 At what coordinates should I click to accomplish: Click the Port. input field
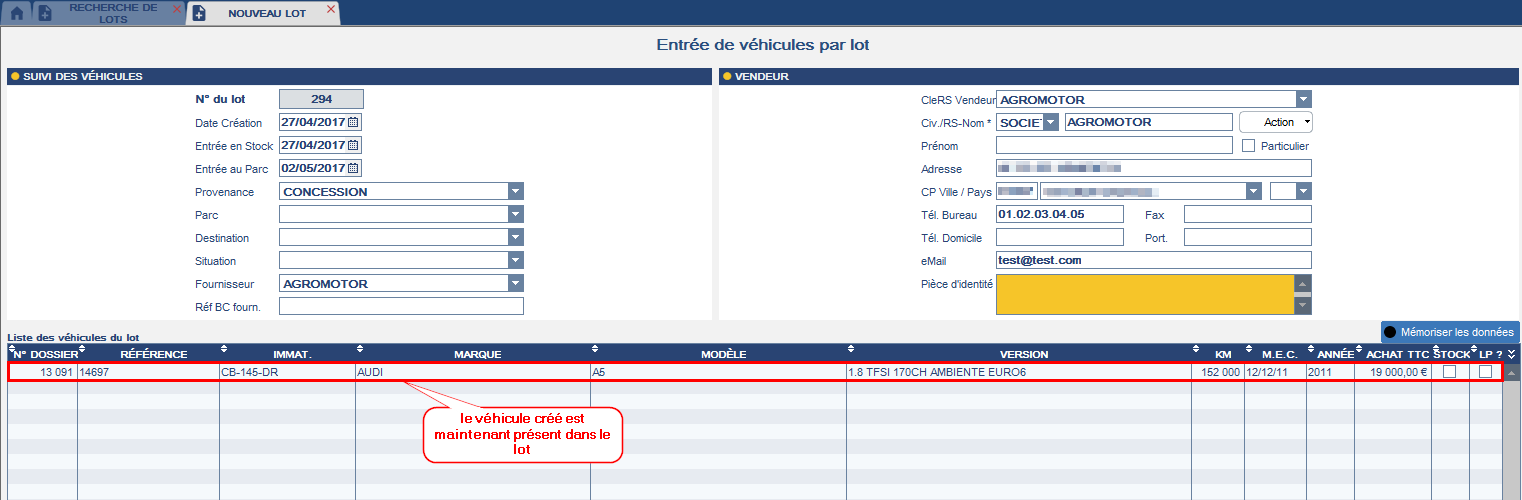pyautogui.click(x=1247, y=237)
